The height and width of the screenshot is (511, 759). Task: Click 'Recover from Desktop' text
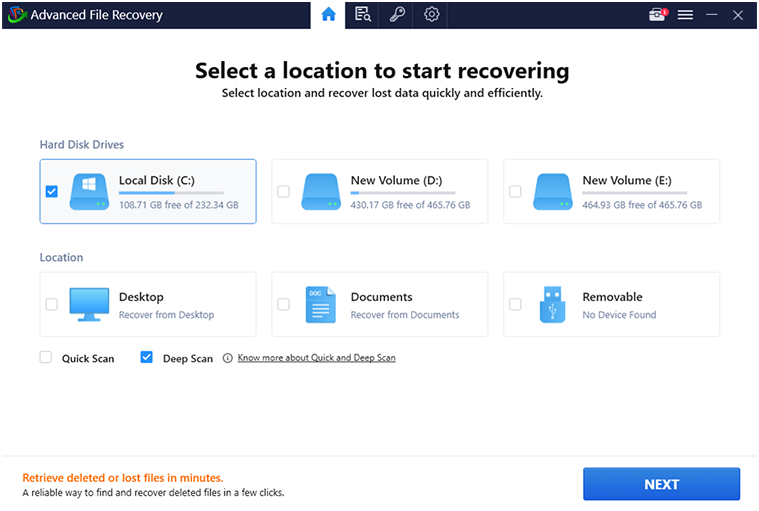(167, 315)
